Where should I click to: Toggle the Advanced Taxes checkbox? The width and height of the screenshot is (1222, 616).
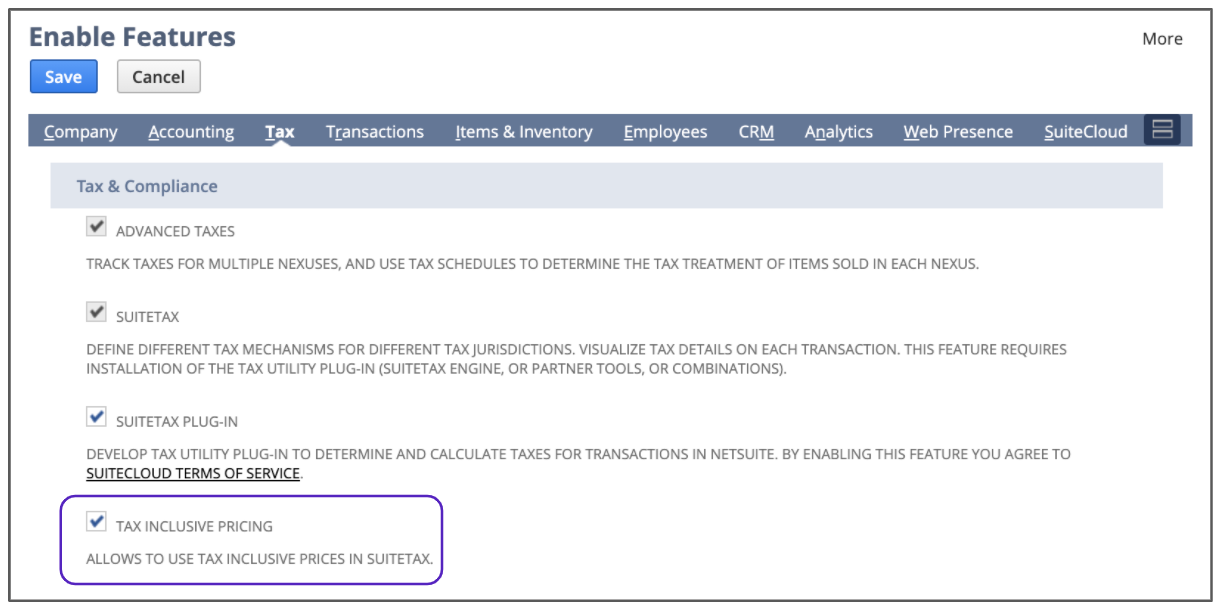pyautogui.click(x=97, y=228)
